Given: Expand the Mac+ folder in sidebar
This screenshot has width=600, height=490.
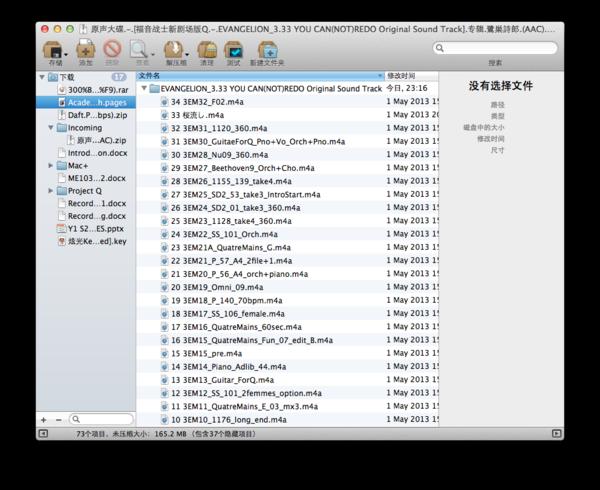Looking at the screenshot, I should pyautogui.click(x=51, y=165).
